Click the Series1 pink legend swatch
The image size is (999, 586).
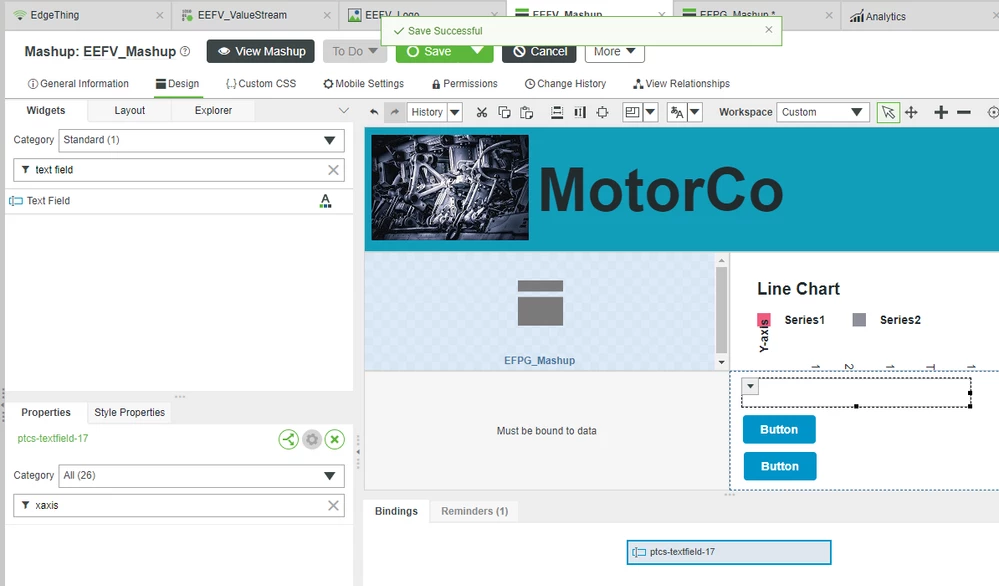pos(763,320)
